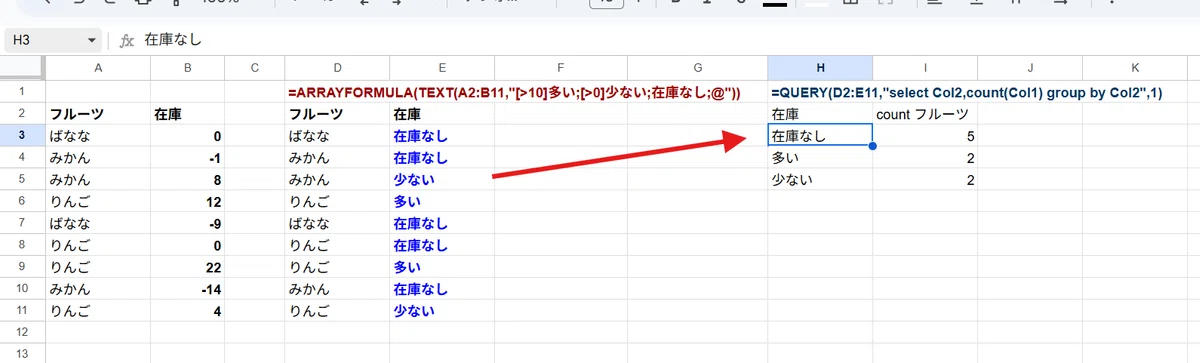The image size is (1200, 363).
Task: Click the select-all corner of the grid
Action: point(22,68)
